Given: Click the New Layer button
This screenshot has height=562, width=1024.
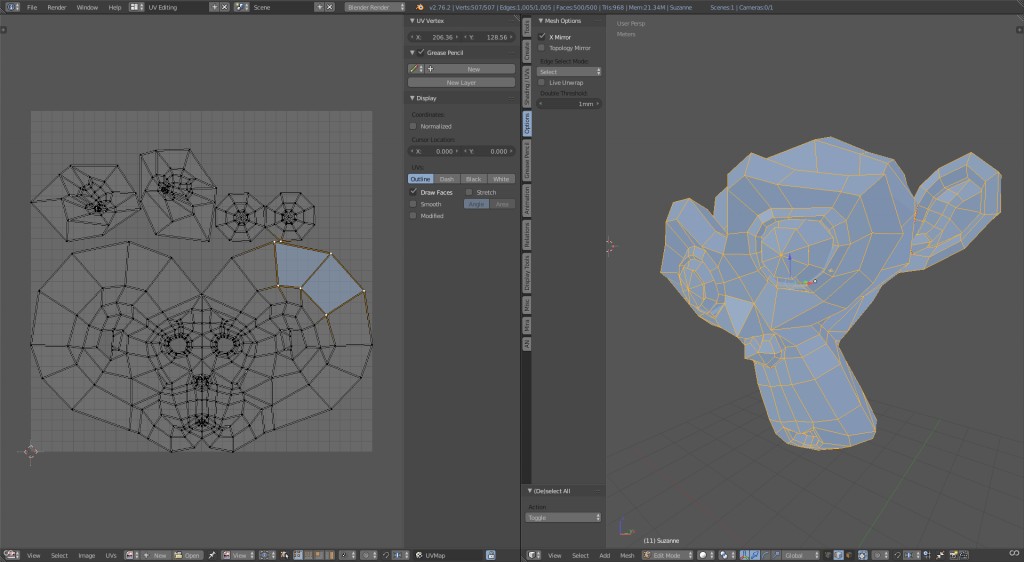Looking at the screenshot, I should [x=461, y=82].
